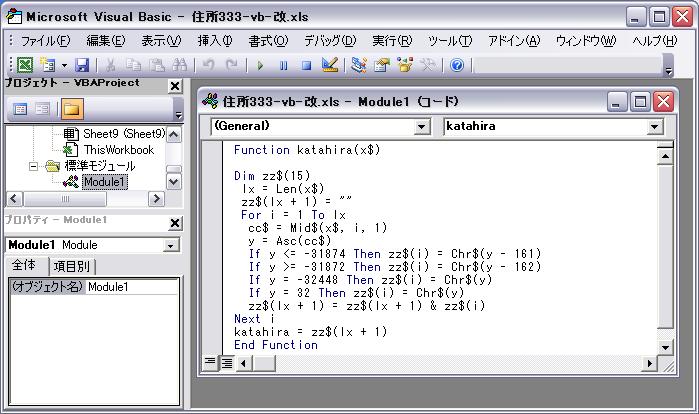Click the Cut scissors icon

coord(111,65)
